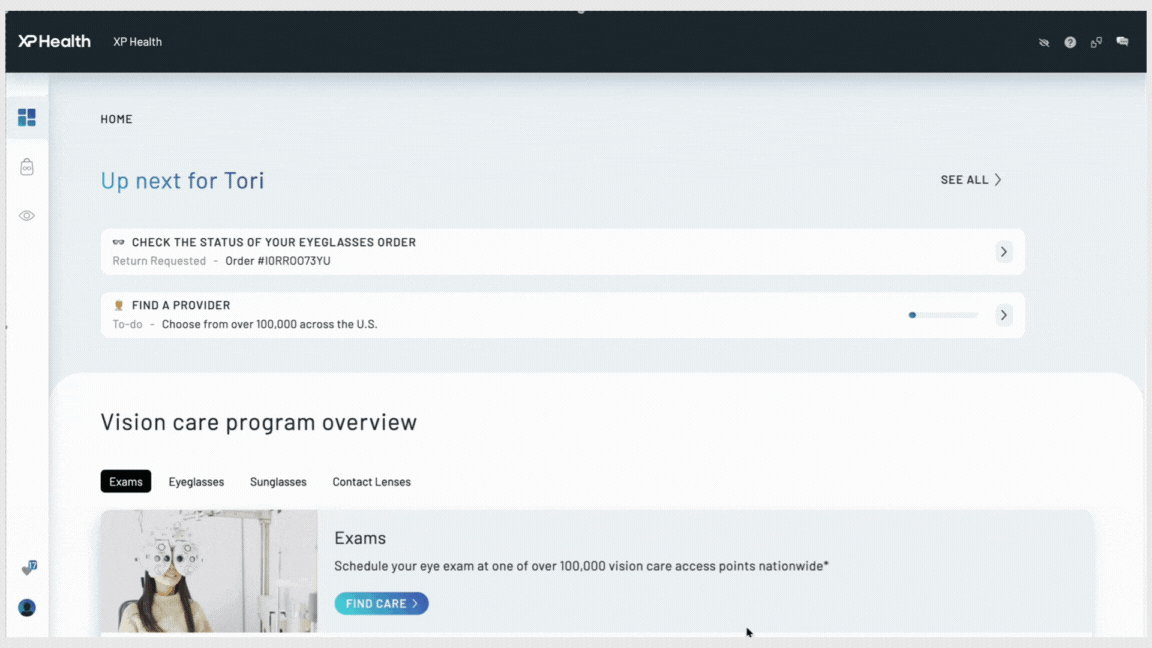Click the FIND CARE button

pos(381,604)
